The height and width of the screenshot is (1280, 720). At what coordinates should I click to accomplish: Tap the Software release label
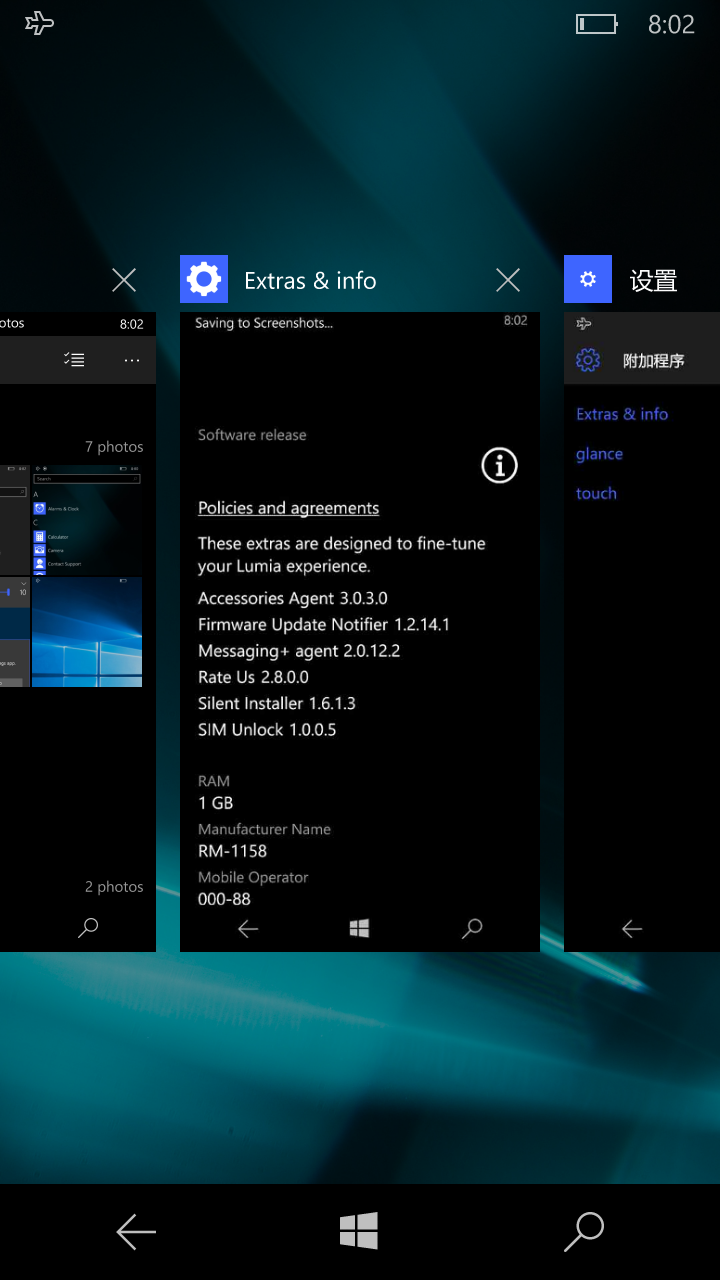point(252,435)
